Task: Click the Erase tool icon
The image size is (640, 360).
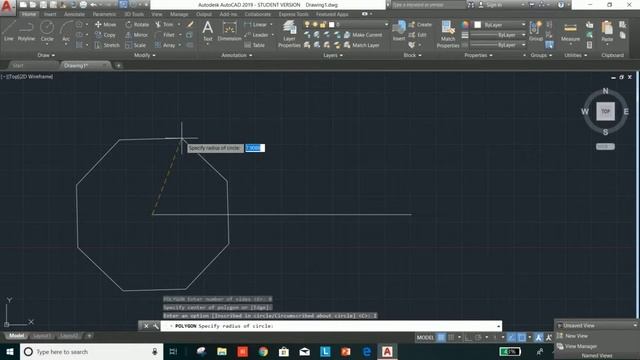Action: click(x=190, y=24)
